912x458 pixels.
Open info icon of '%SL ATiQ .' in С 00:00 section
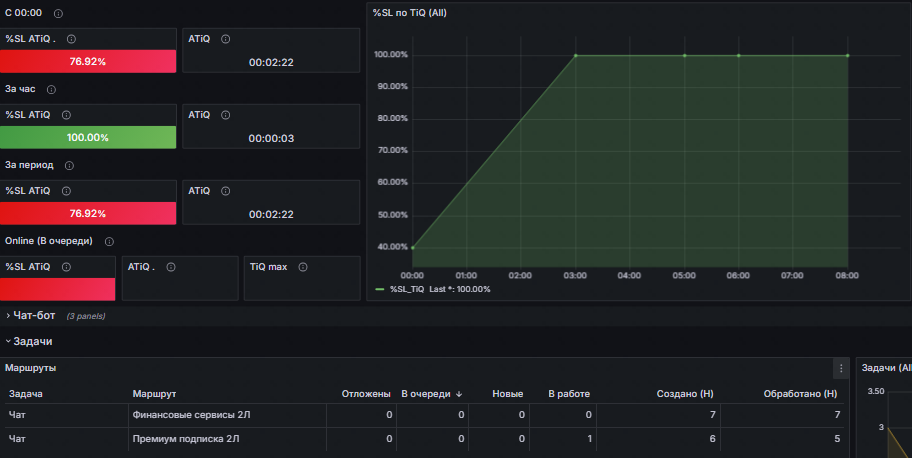[71, 39]
